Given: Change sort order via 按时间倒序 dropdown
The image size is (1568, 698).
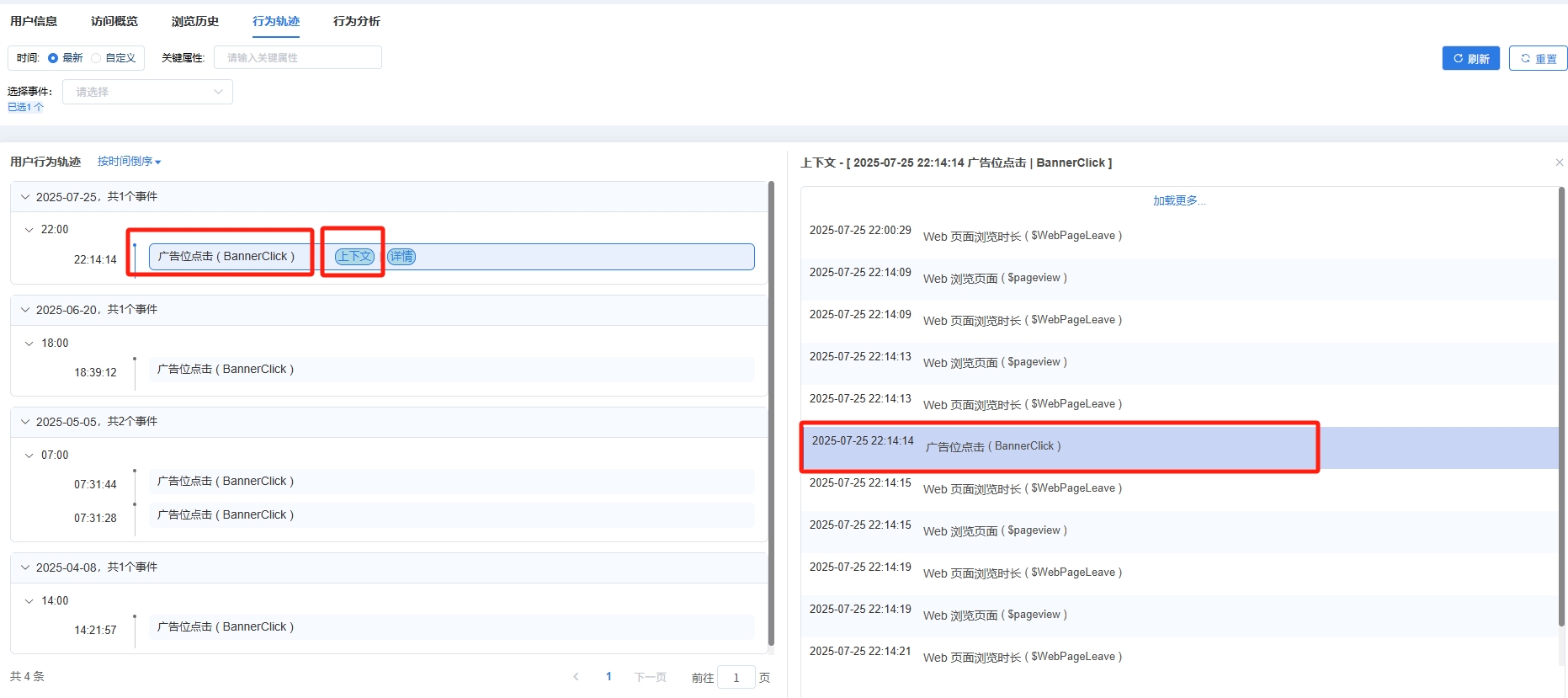Looking at the screenshot, I should click(x=129, y=162).
